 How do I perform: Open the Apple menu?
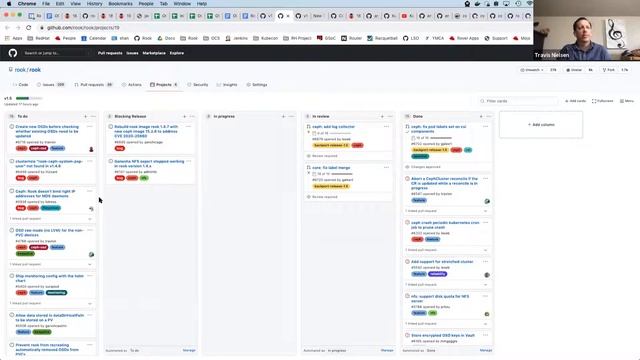[9, 4]
